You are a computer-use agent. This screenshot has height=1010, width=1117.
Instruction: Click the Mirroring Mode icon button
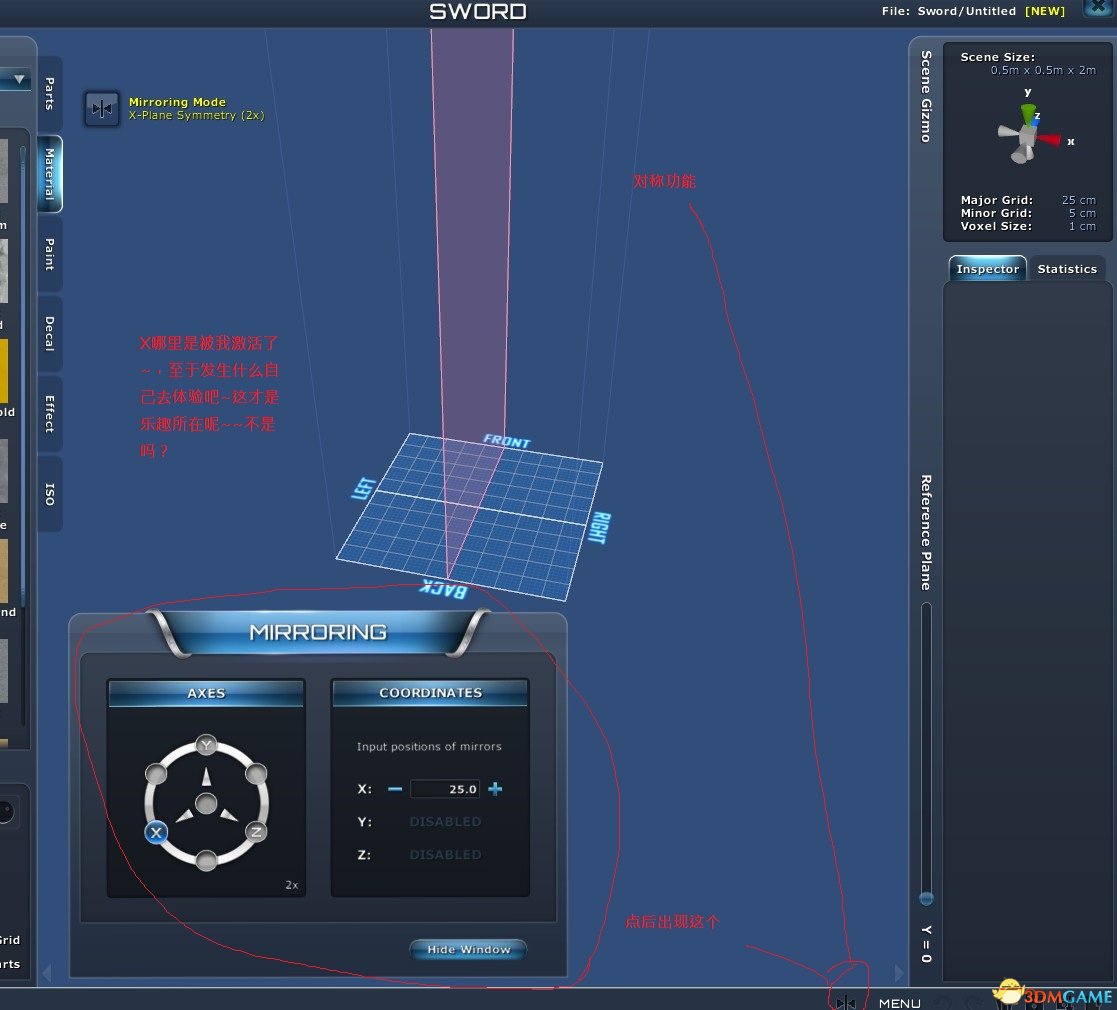coord(102,109)
